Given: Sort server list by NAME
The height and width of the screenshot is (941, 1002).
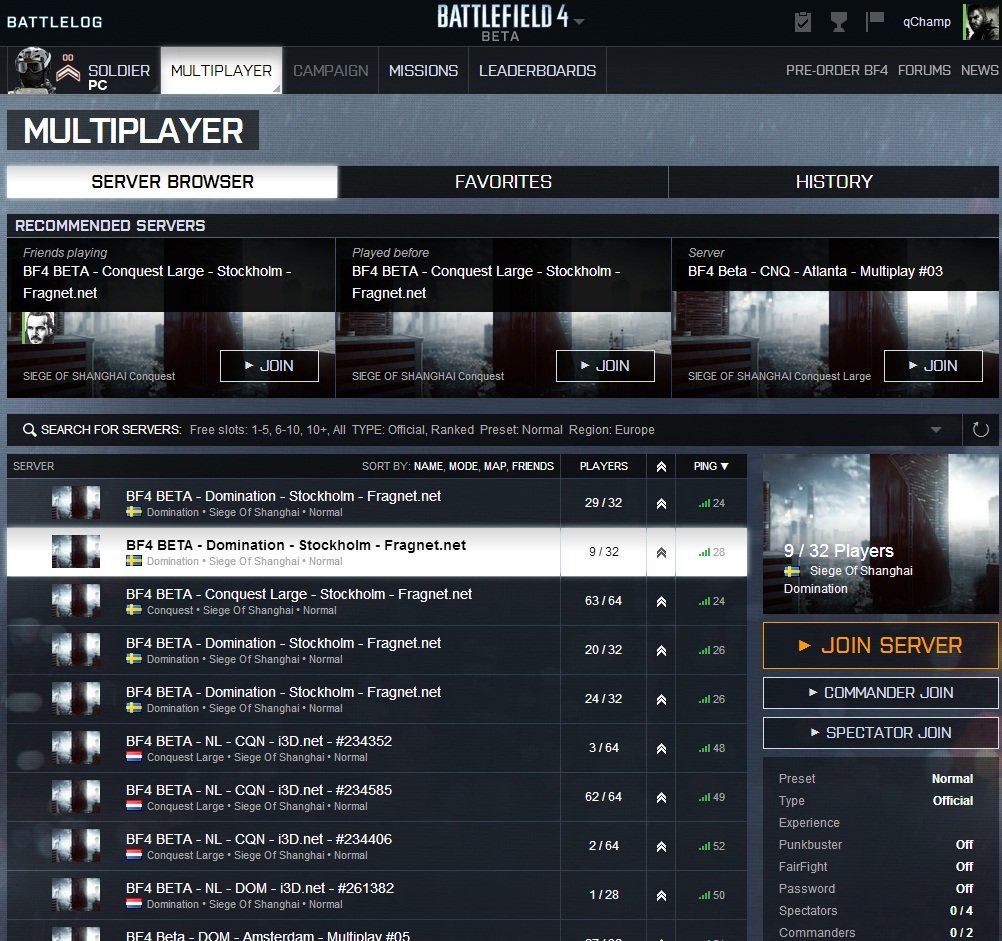Looking at the screenshot, I should 428,466.
